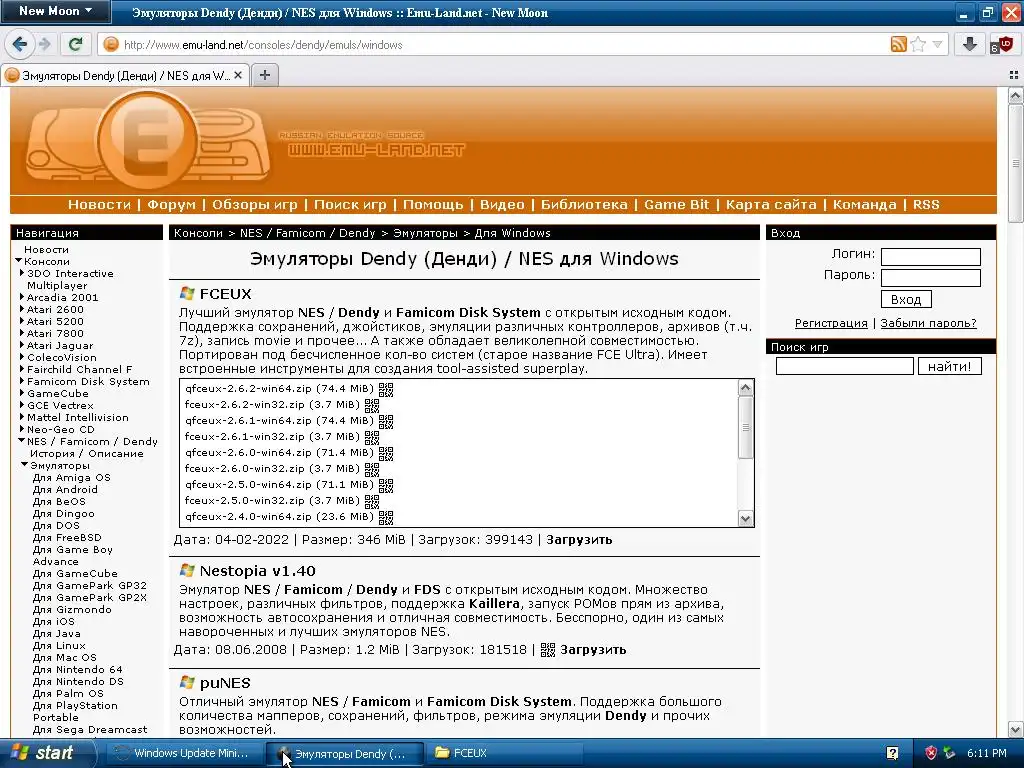Click the scroll up arrow of FCEUX file list

coord(746,388)
